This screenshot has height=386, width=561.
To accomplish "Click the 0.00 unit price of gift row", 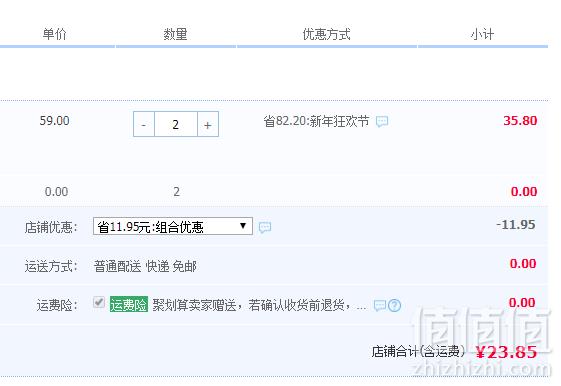I will (57, 192).
